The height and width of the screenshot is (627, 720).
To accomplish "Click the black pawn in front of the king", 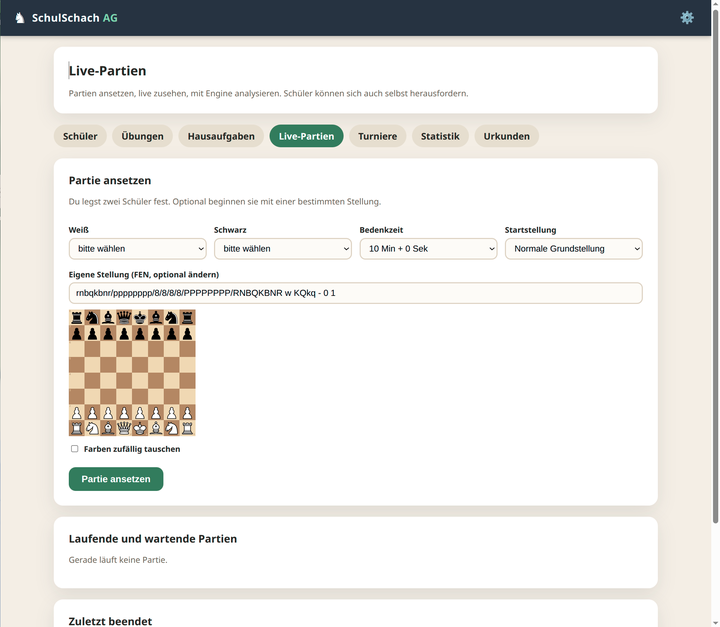I will (140, 333).
